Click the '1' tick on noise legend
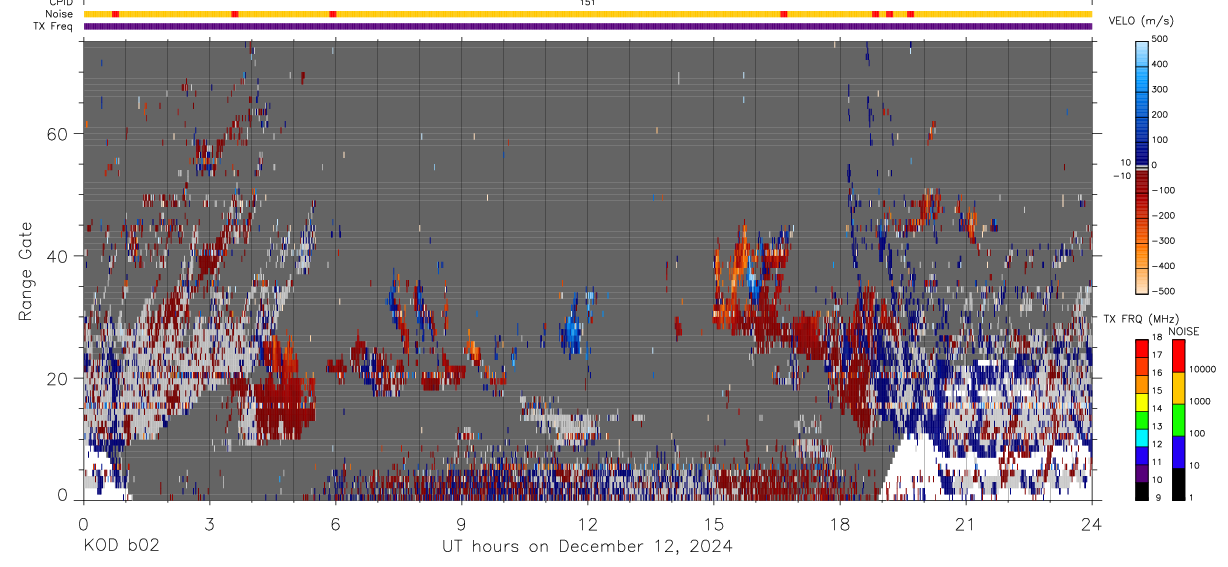 pyautogui.click(x=1192, y=497)
